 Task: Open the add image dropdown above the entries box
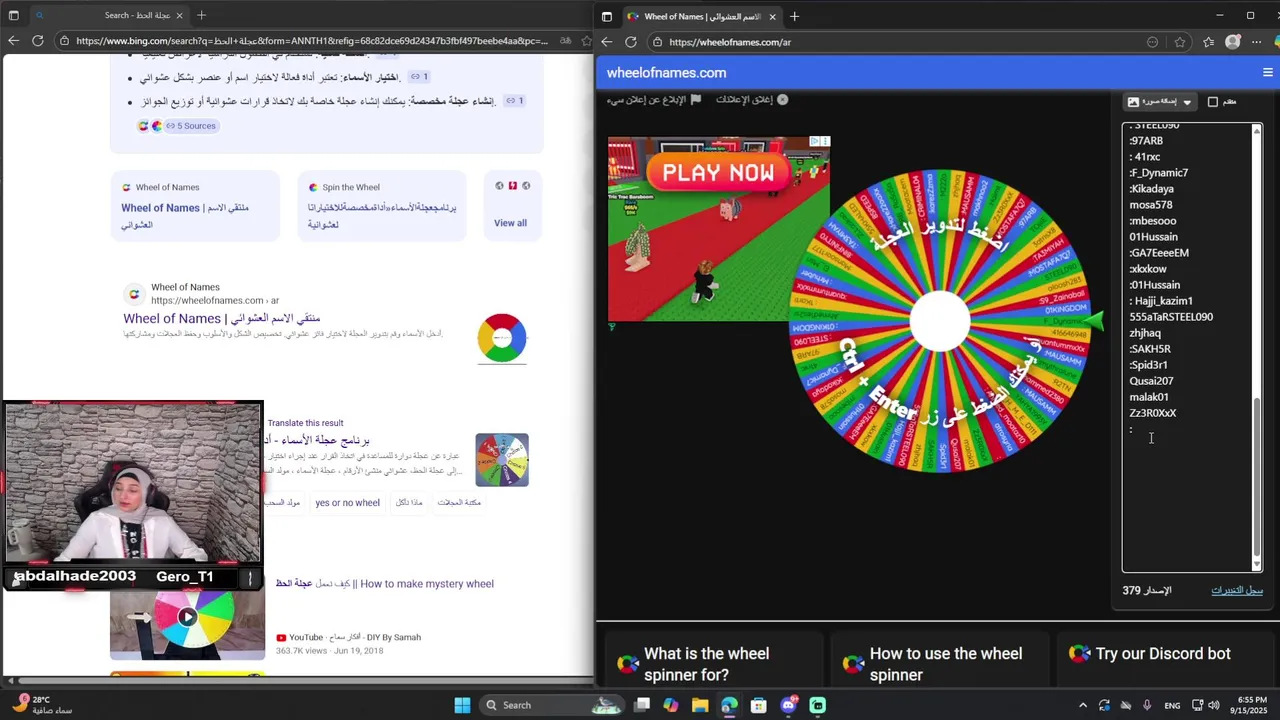(x=1160, y=102)
